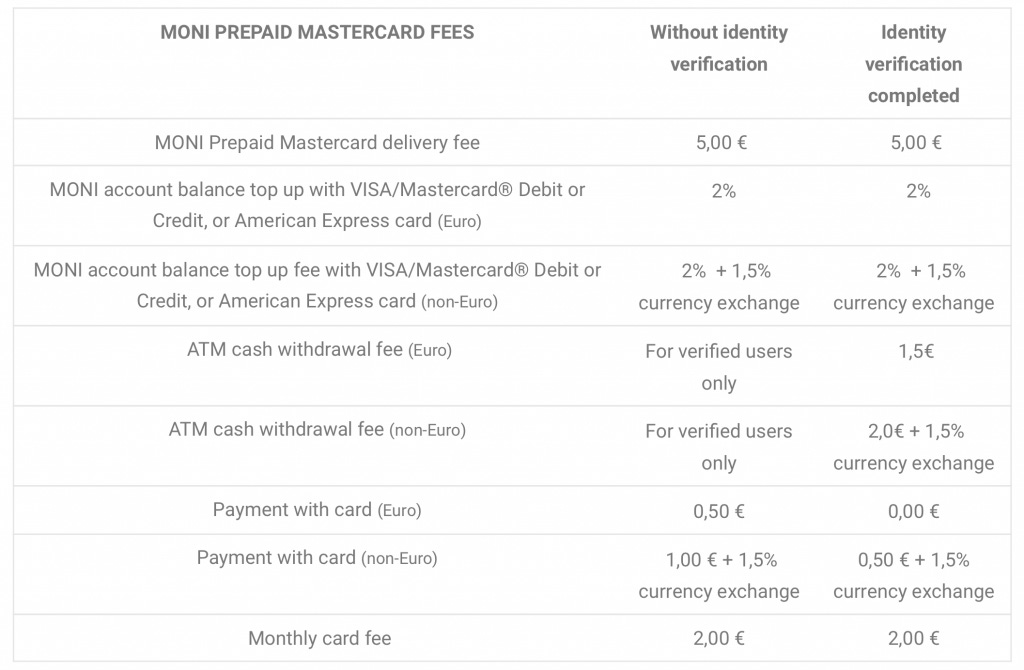Viewport: 1024px width, 670px height.
Task: Select the 2% verified Euro top up fee
Action: point(918,191)
